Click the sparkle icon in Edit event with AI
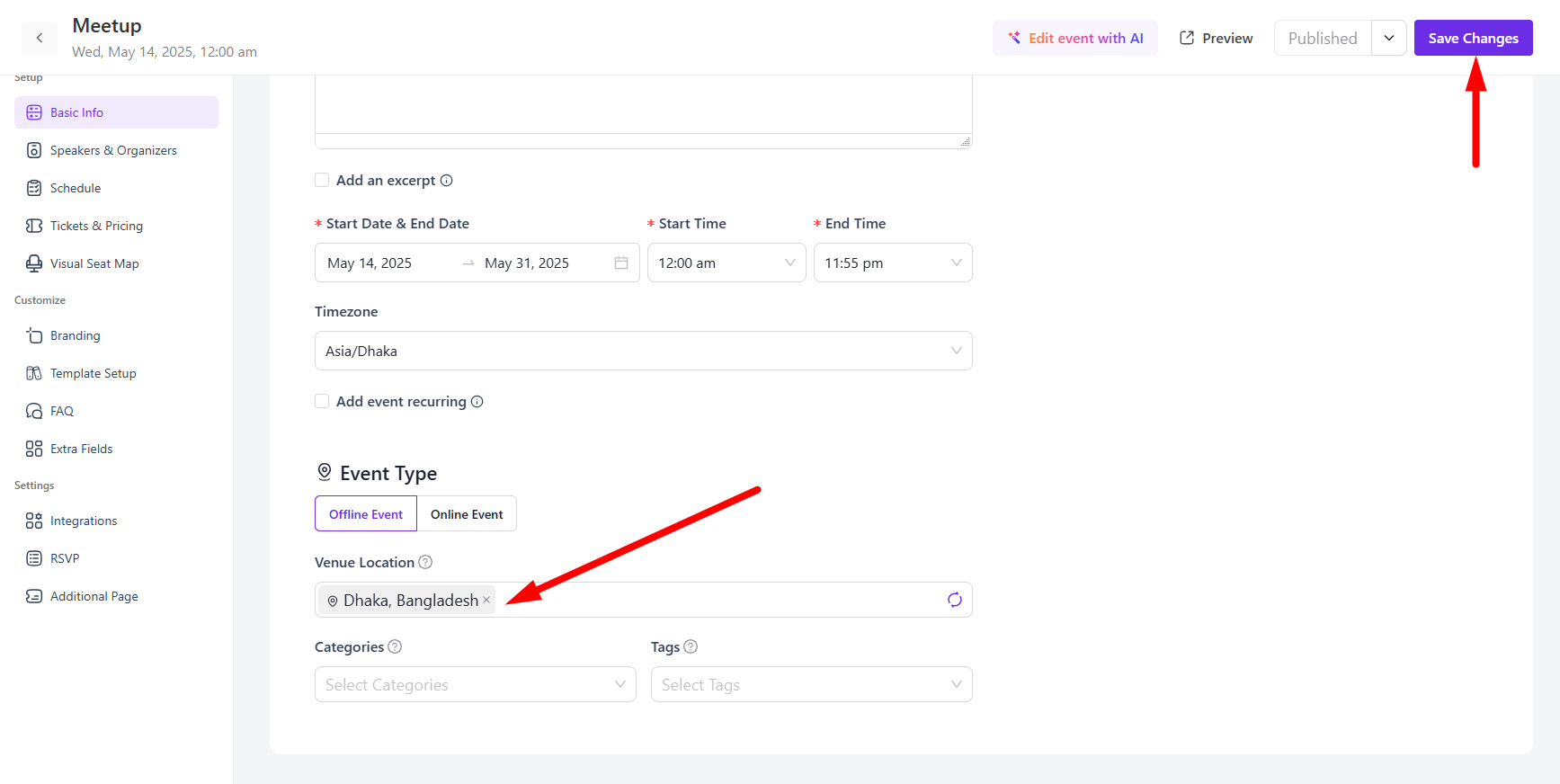 1014,38
